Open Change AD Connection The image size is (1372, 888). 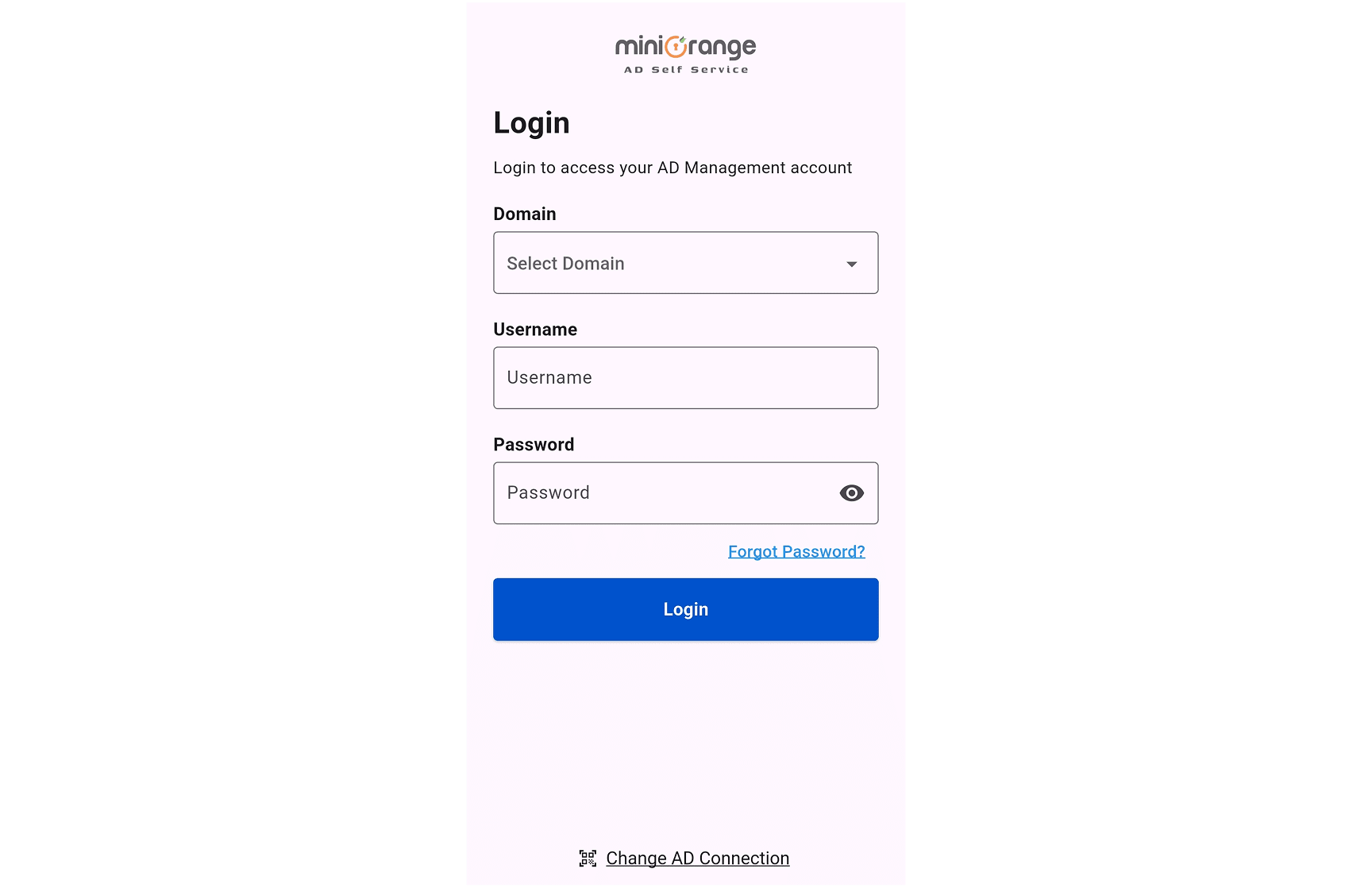coord(697,858)
